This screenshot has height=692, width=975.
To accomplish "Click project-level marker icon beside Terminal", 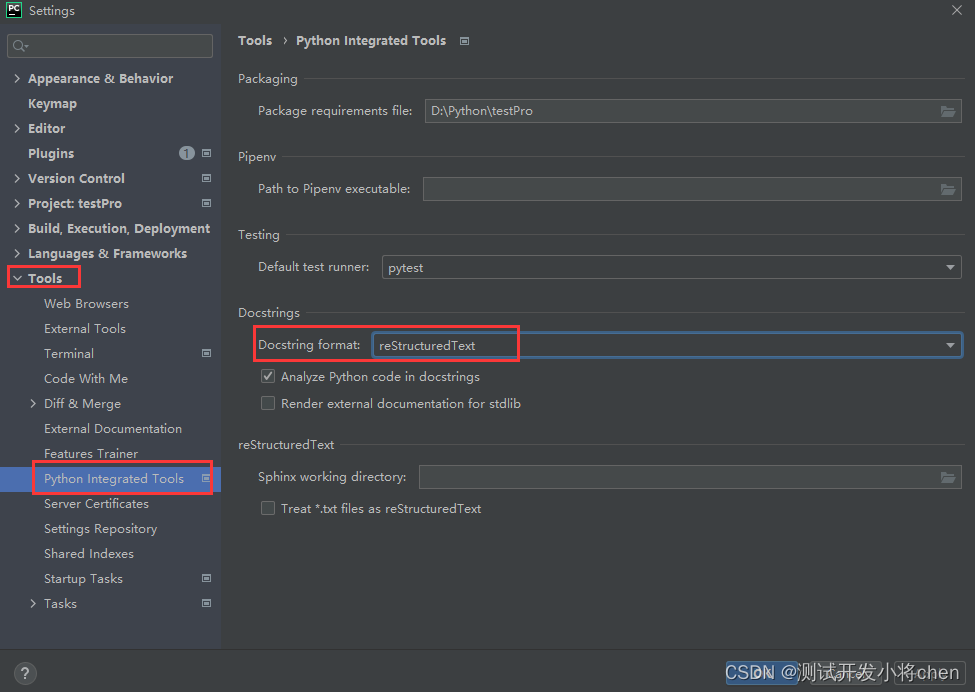I will 206,353.
